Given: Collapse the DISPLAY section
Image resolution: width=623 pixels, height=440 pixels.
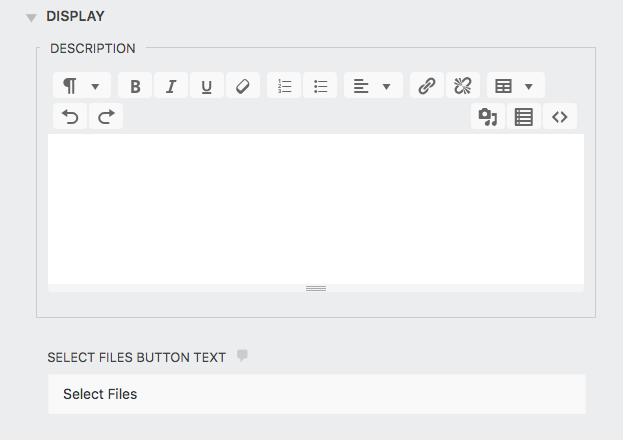Looking at the screenshot, I should click(x=31, y=17).
